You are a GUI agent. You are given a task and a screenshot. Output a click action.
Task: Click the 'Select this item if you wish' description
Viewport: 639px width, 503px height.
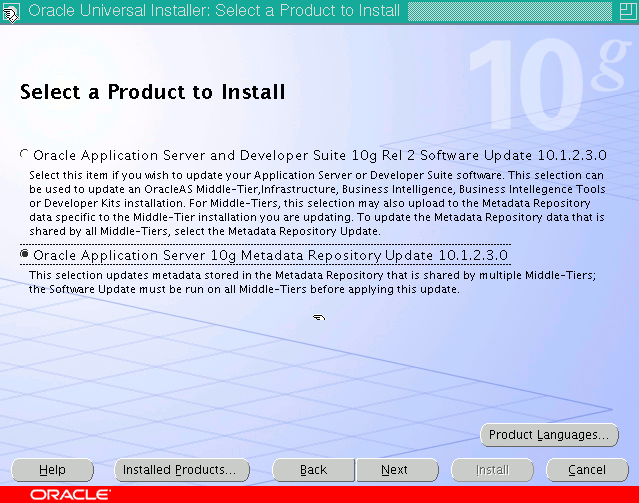pos(317,203)
